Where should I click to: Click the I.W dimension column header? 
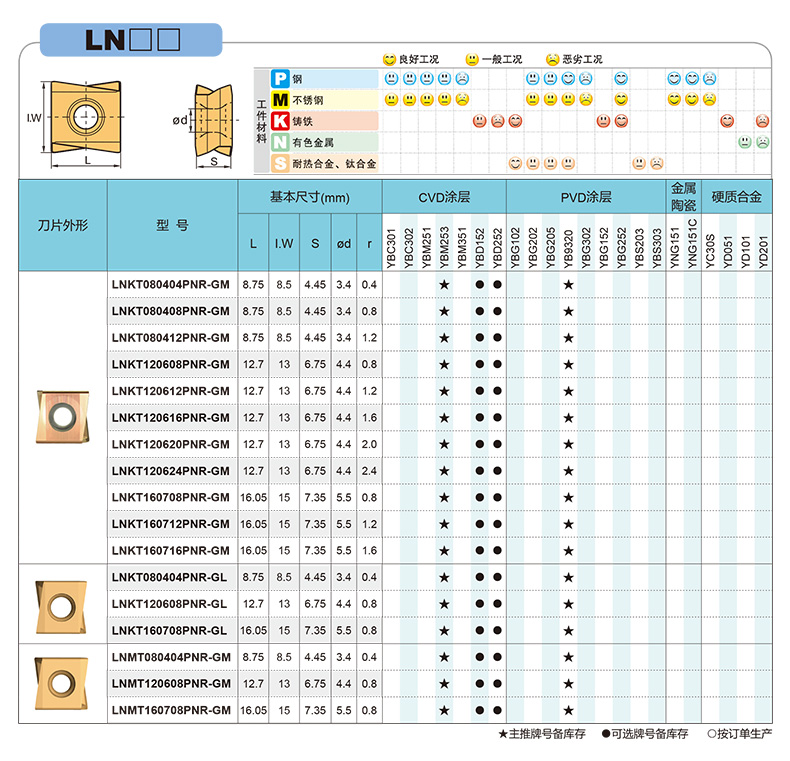tap(284, 243)
